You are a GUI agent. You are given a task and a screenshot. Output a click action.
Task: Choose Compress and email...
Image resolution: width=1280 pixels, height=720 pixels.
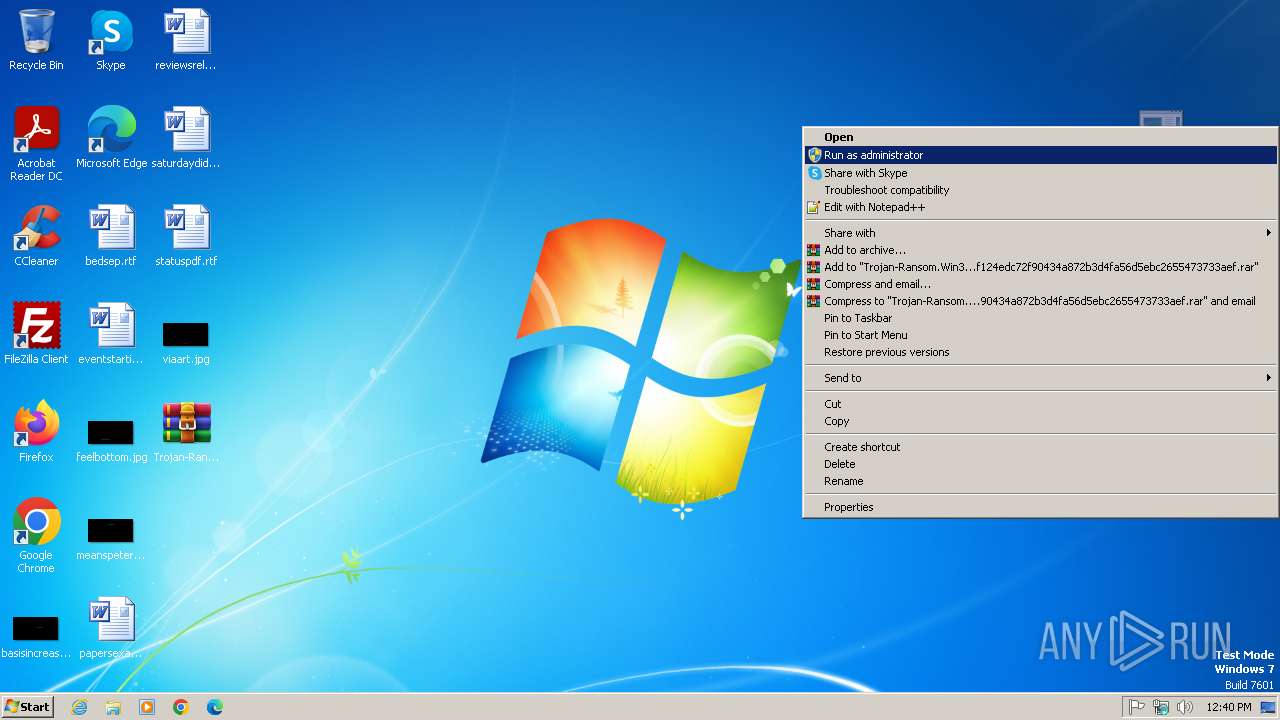point(1040,284)
